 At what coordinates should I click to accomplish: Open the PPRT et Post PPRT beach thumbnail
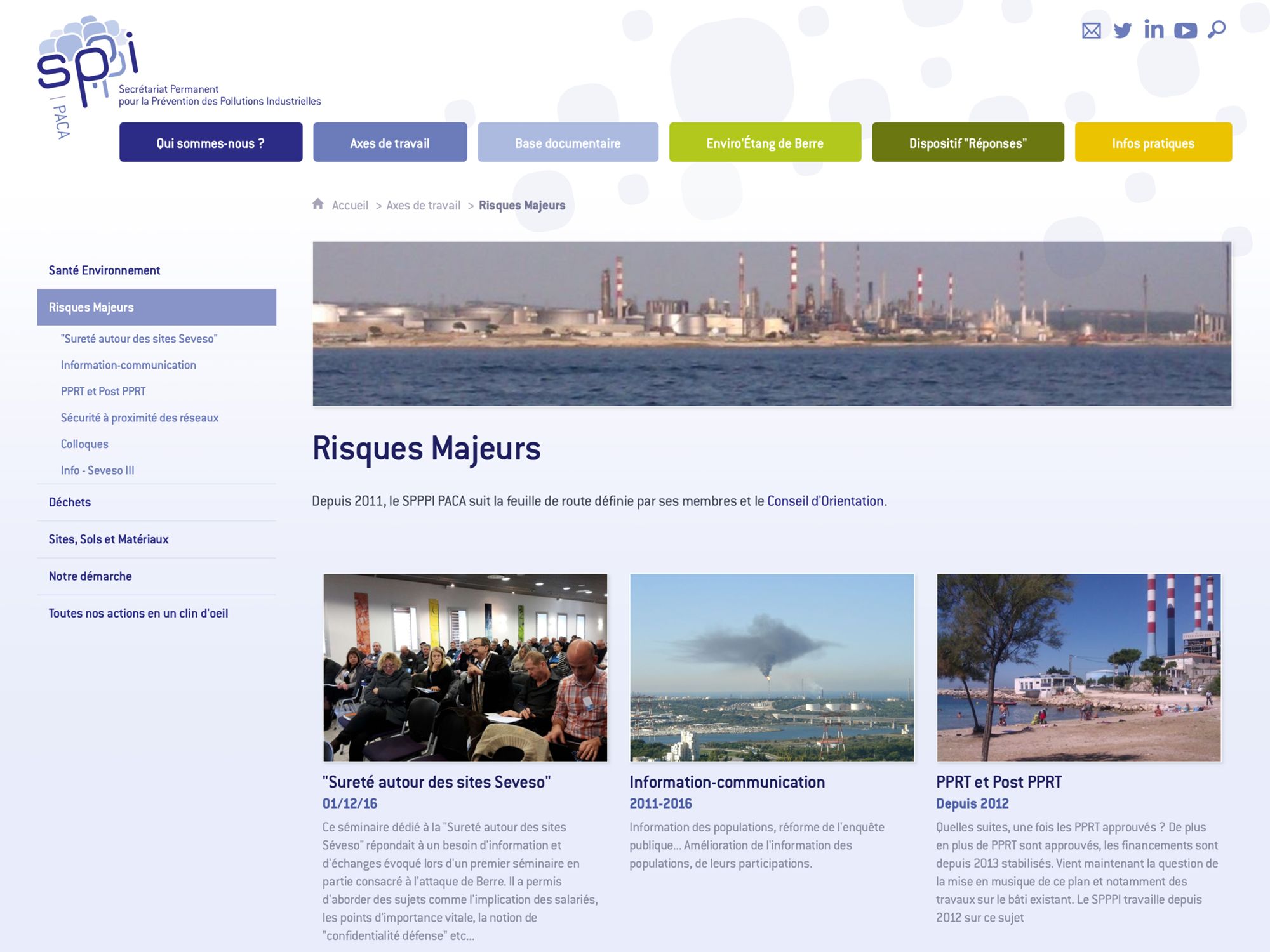[1078, 667]
